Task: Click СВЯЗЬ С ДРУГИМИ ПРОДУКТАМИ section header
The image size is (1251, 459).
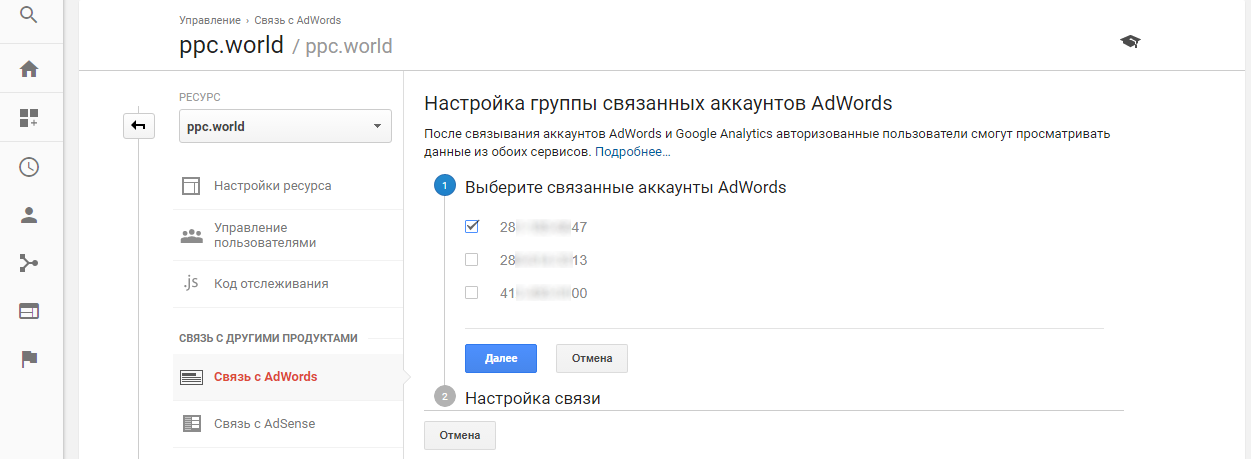Action: click(268, 338)
